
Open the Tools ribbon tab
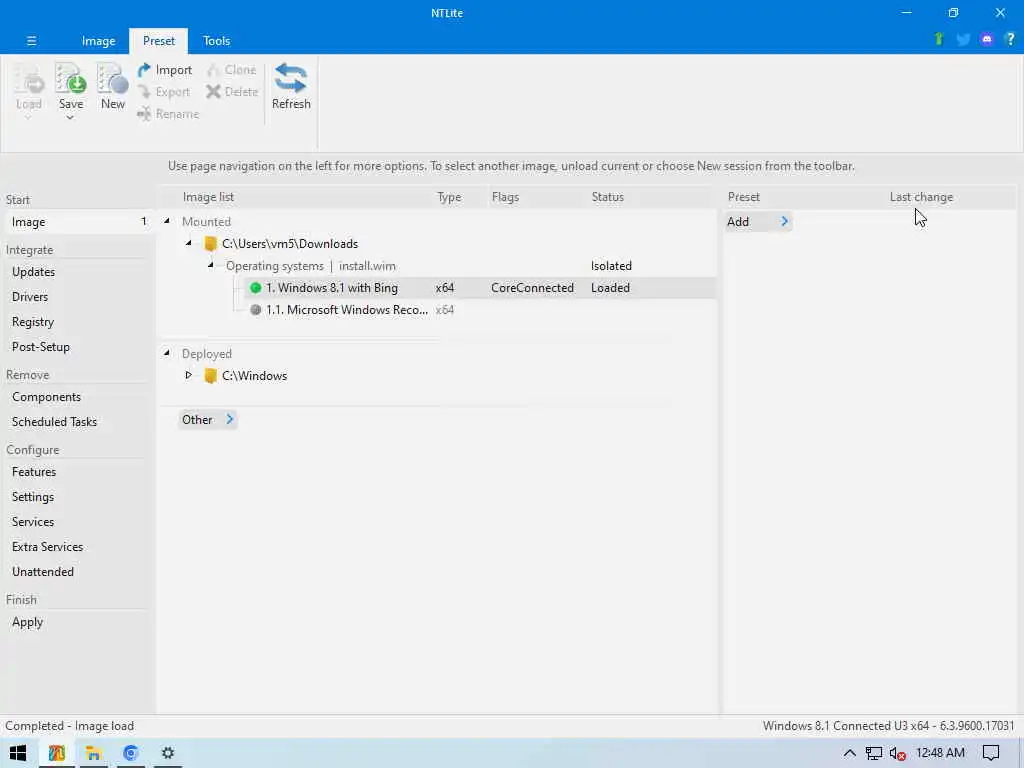click(x=216, y=40)
